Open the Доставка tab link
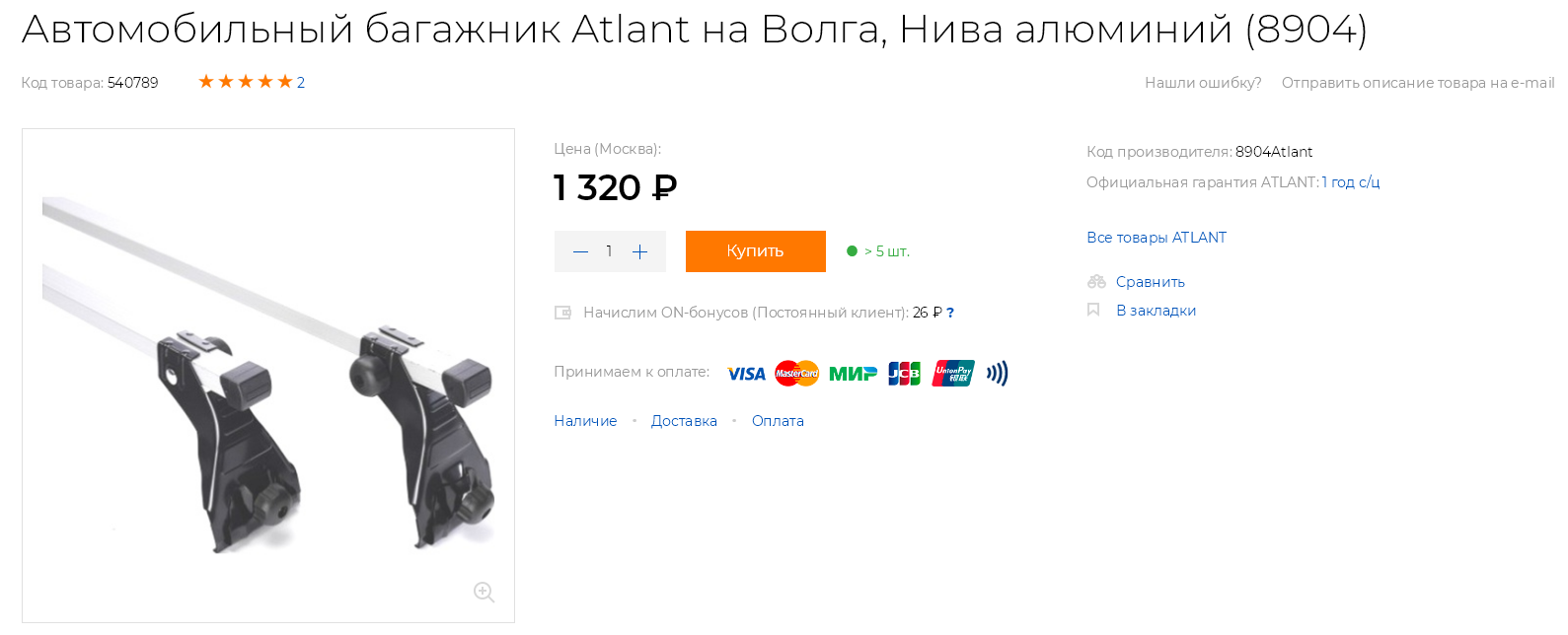1568x635 pixels. [x=684, y=421]
